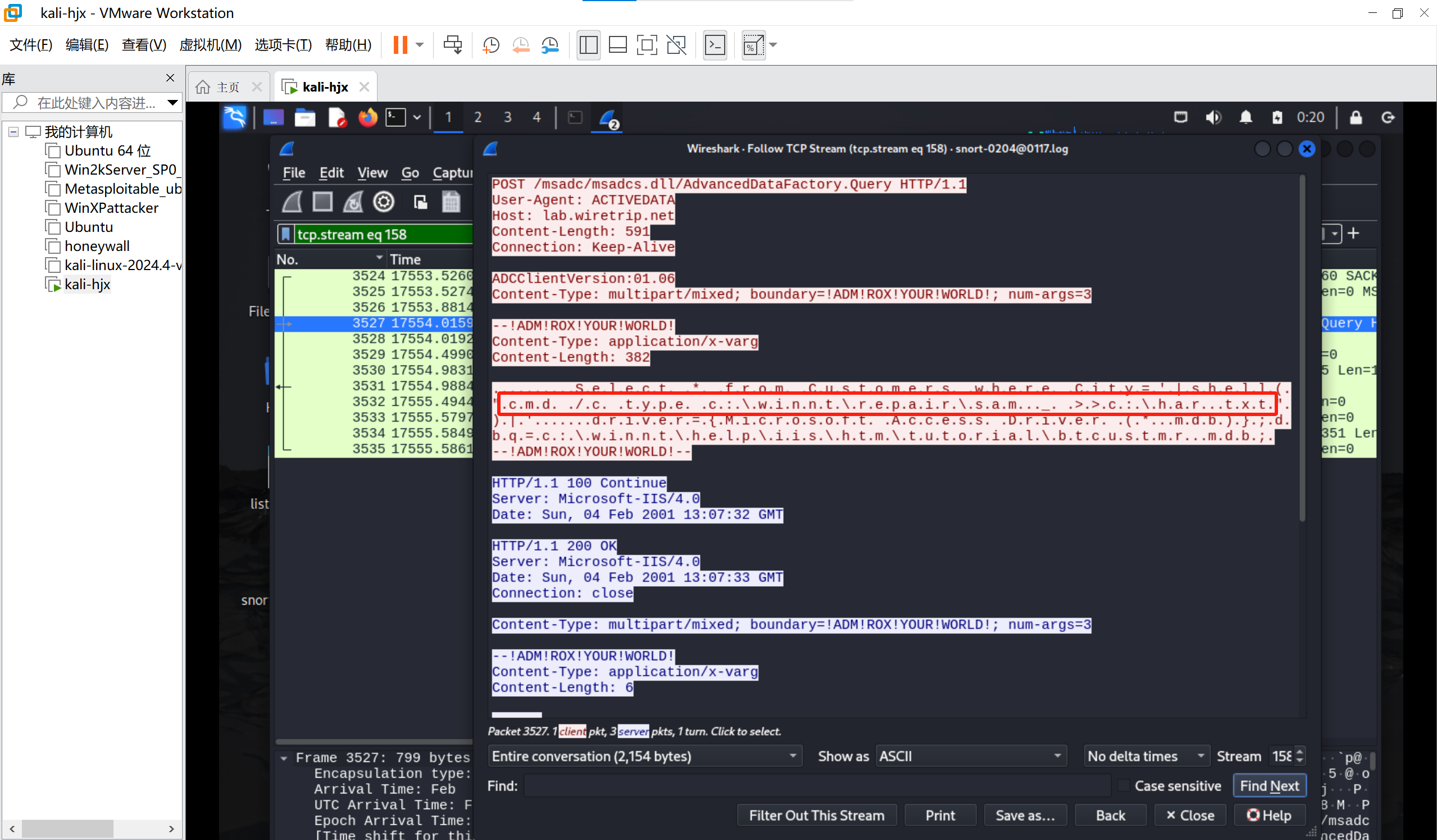Image resolution: width=1437 pixels, height=840 pixels.
Task: Open the Wireshark Edit menu
Action: click(x=331, y=173)
